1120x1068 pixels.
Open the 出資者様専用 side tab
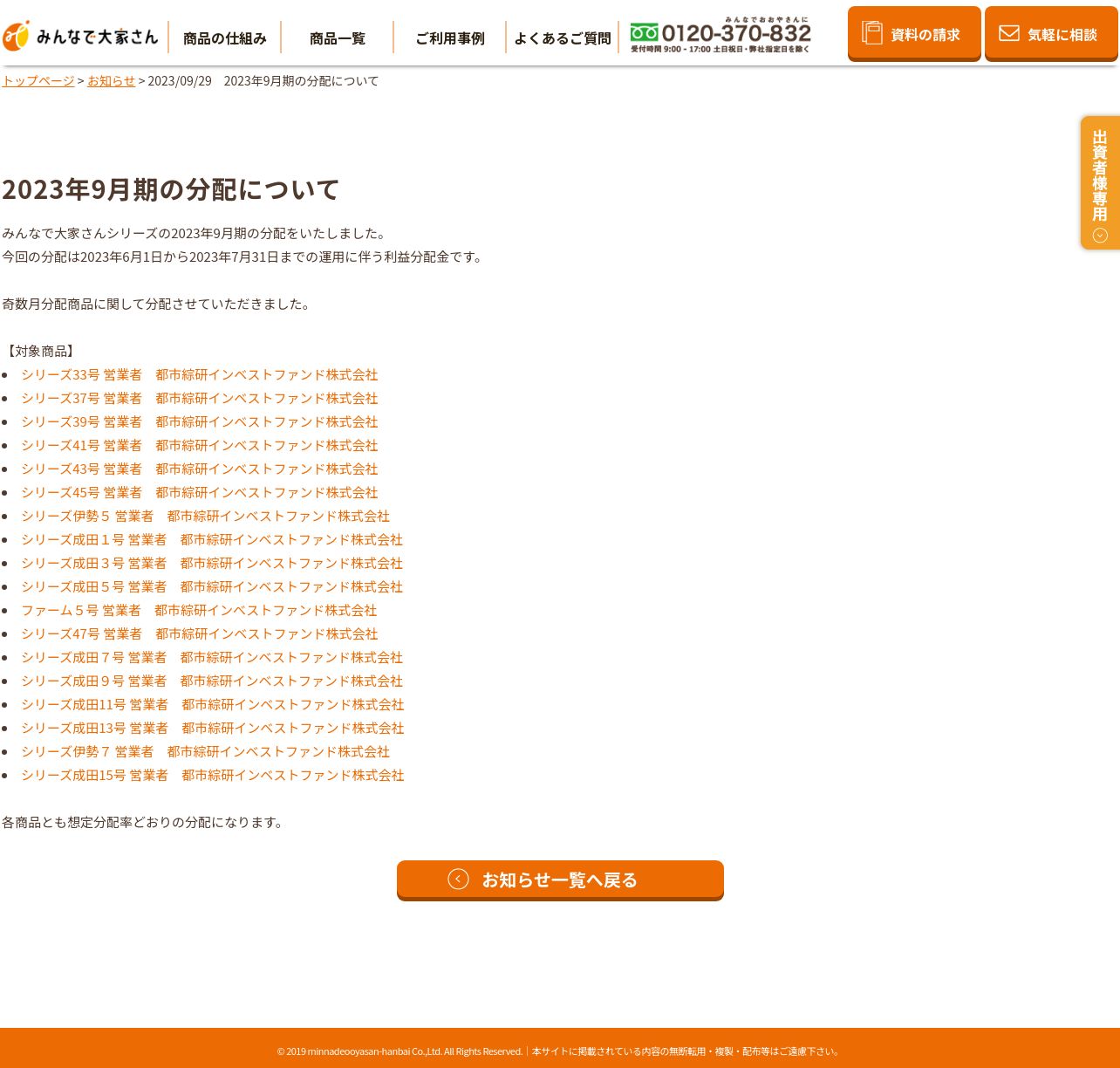click(1100, 183)
